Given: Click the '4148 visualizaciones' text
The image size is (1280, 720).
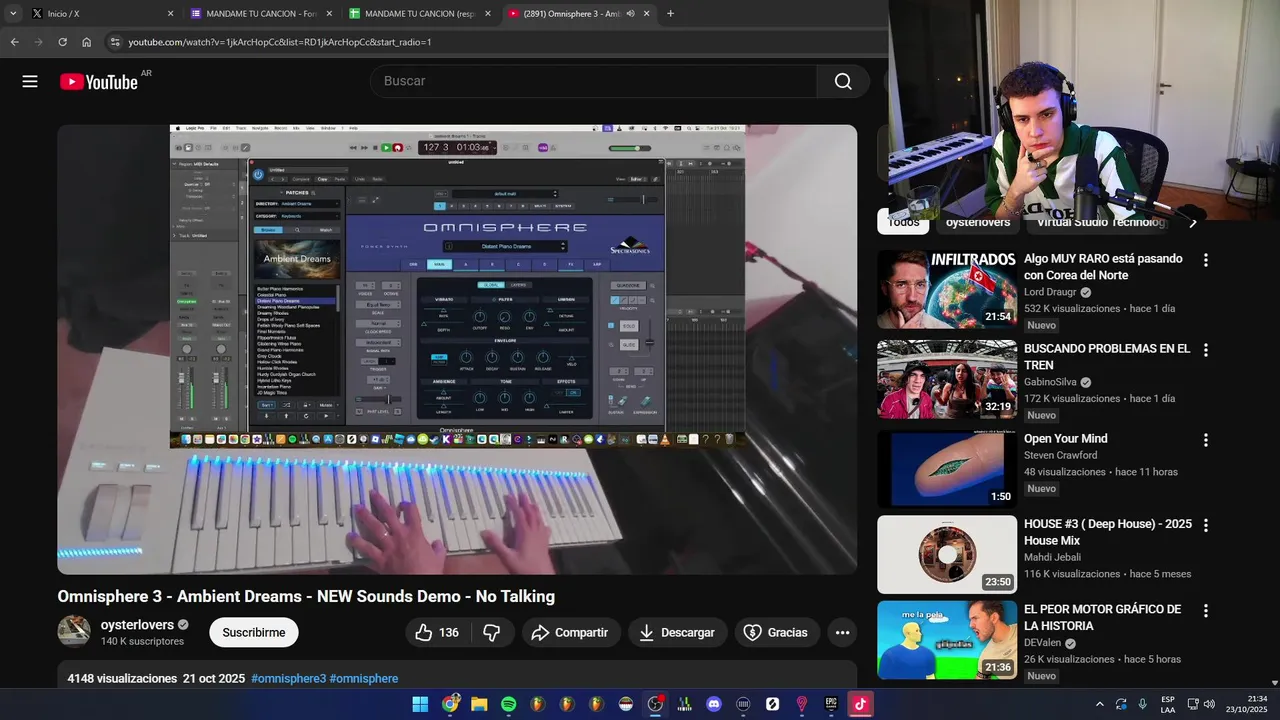Looking at the screenshot, I should click(122, 679).
